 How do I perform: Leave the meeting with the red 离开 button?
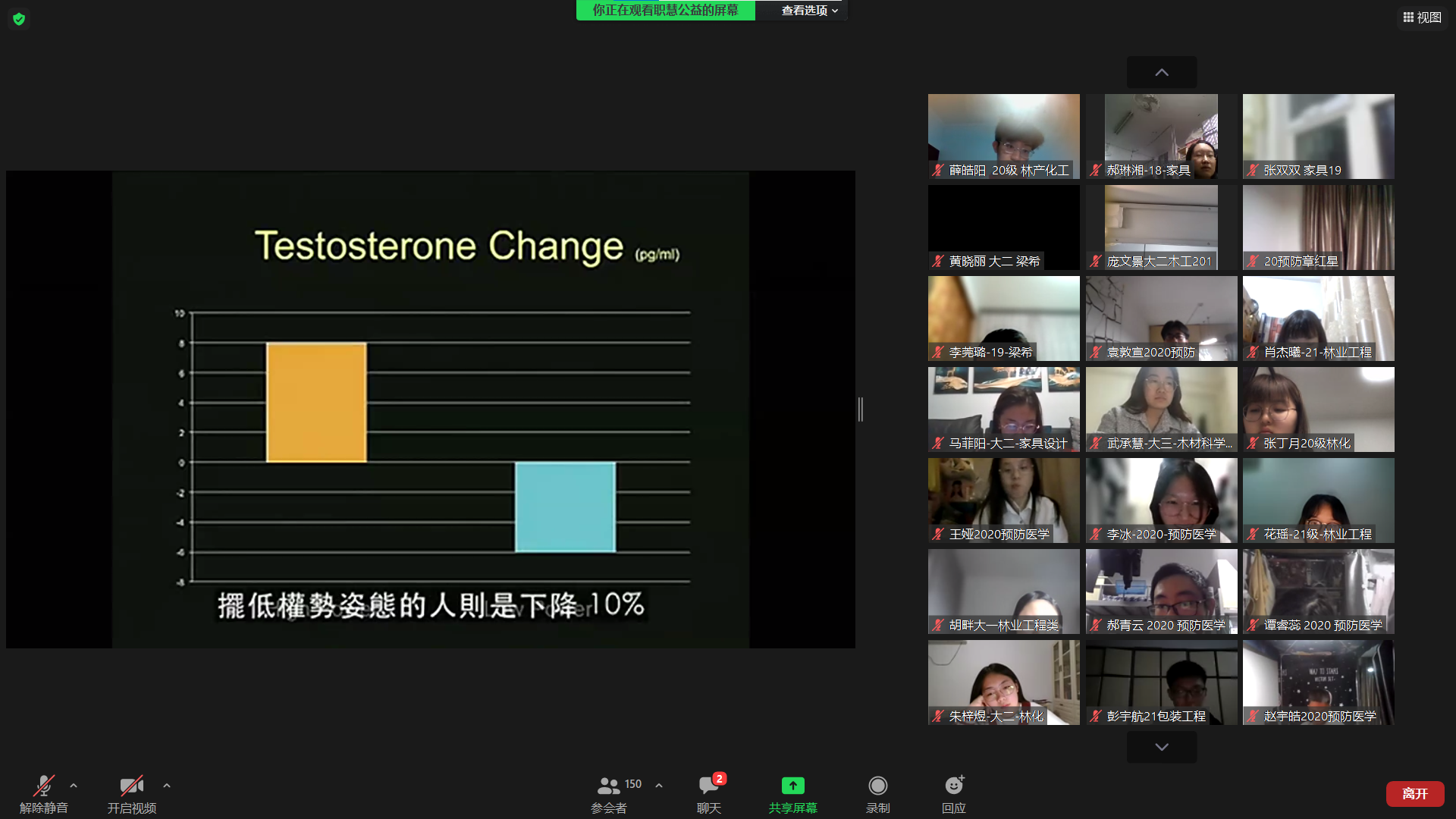pos(1414,793)
